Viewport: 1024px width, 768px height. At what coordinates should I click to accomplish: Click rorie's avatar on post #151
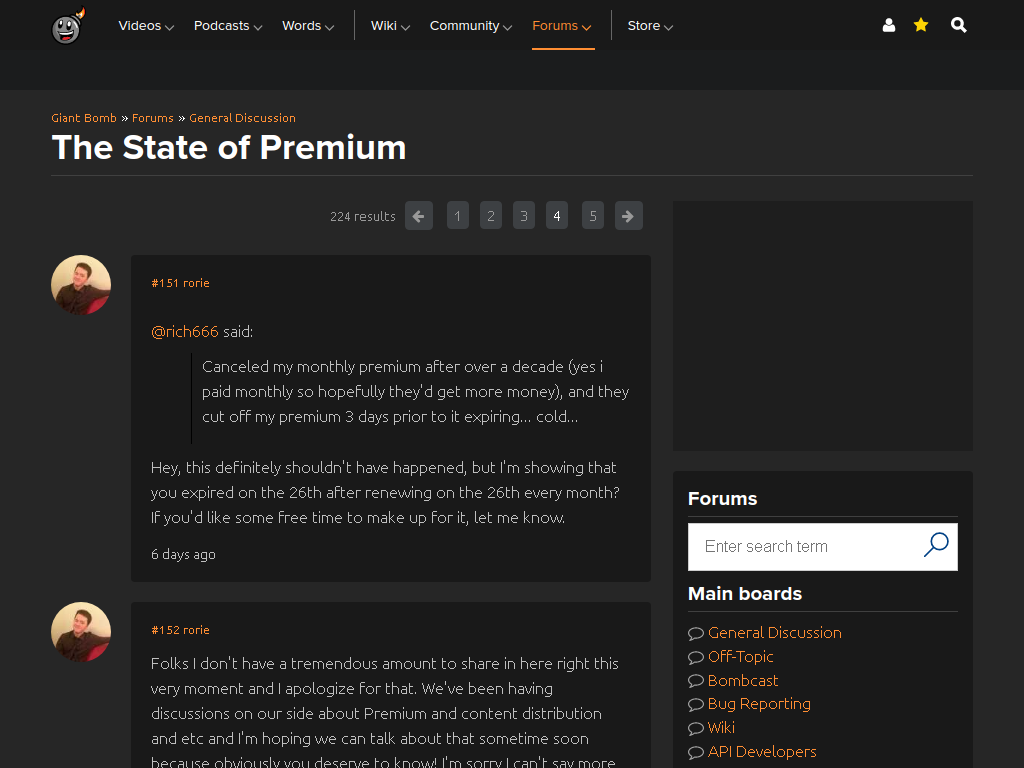[x=81, y=285]
